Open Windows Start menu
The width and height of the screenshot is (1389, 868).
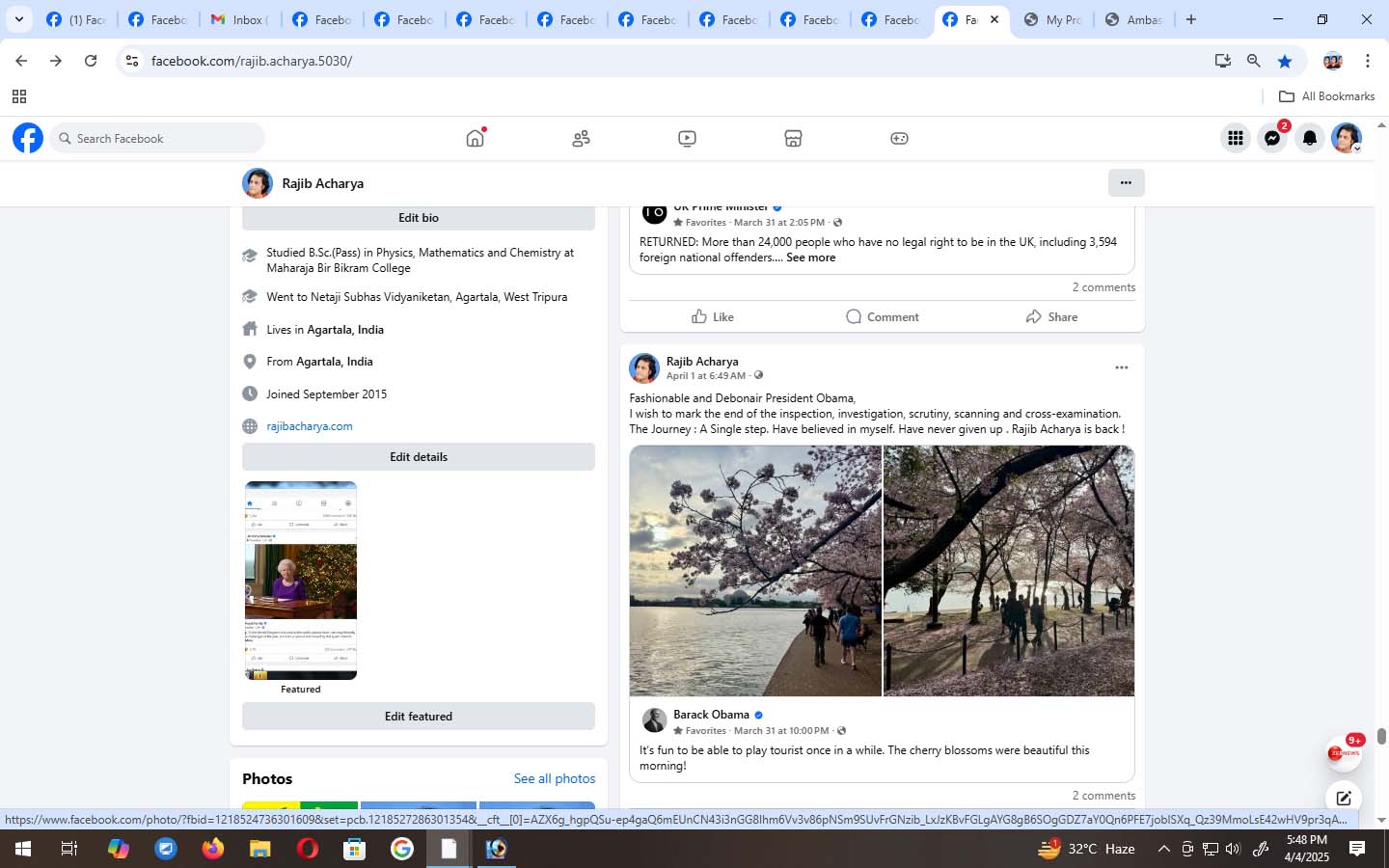[22, 849]
